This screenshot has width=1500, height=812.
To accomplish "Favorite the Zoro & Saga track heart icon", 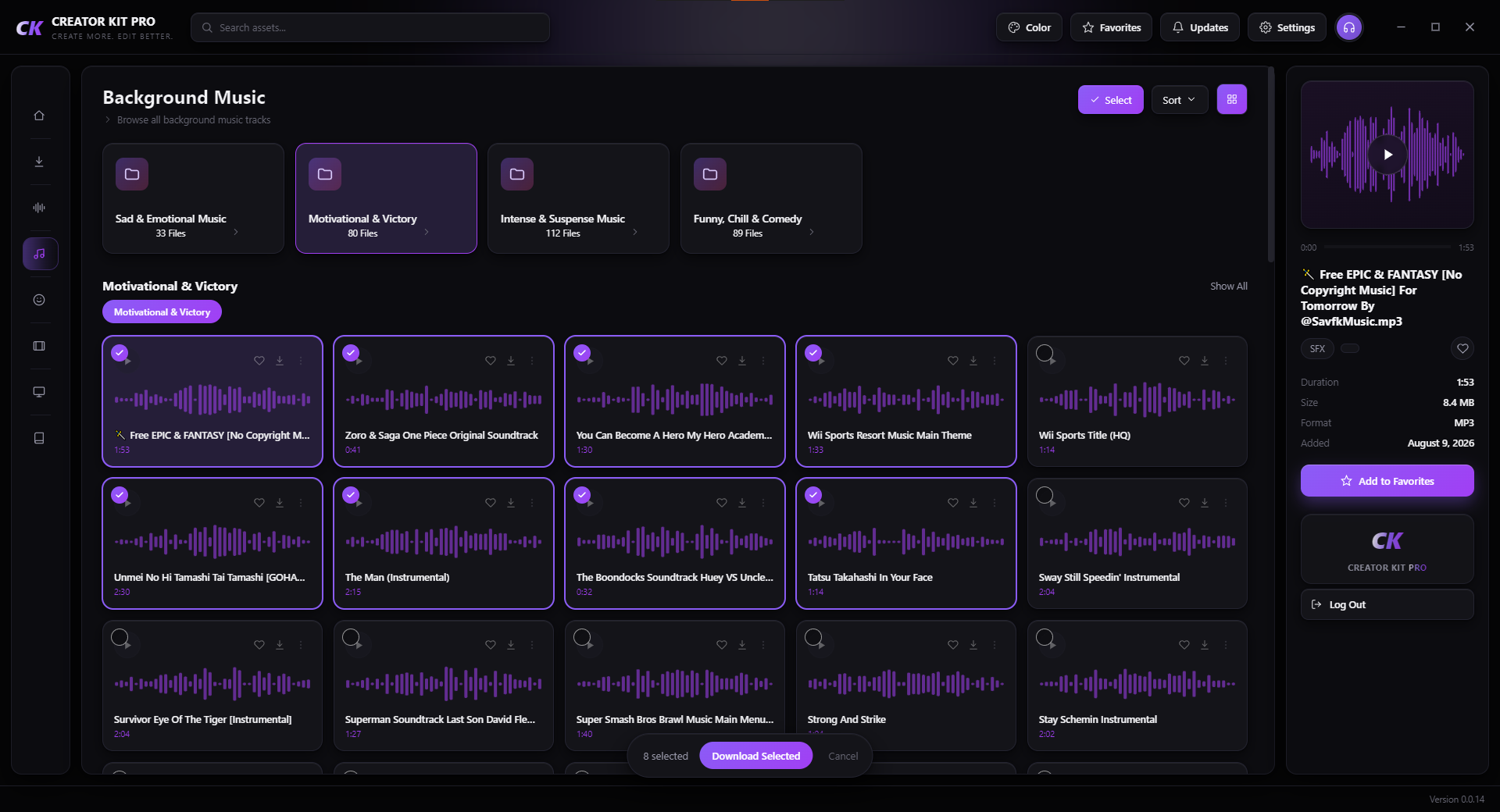I will click(491, 361).
